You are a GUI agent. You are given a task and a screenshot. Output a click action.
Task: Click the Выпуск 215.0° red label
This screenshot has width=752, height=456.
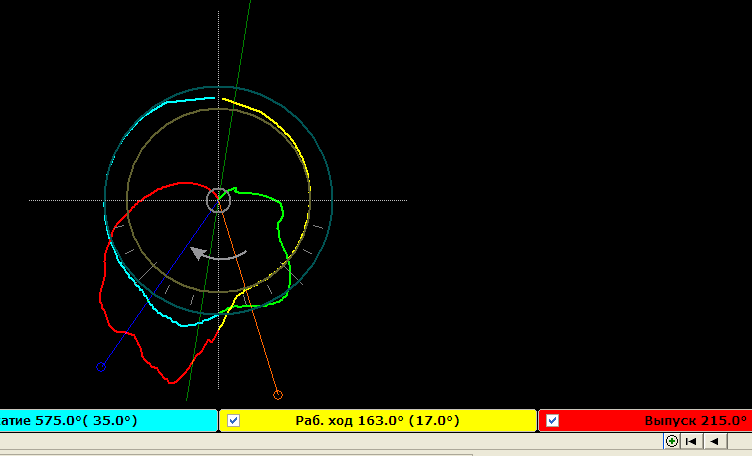695,421
